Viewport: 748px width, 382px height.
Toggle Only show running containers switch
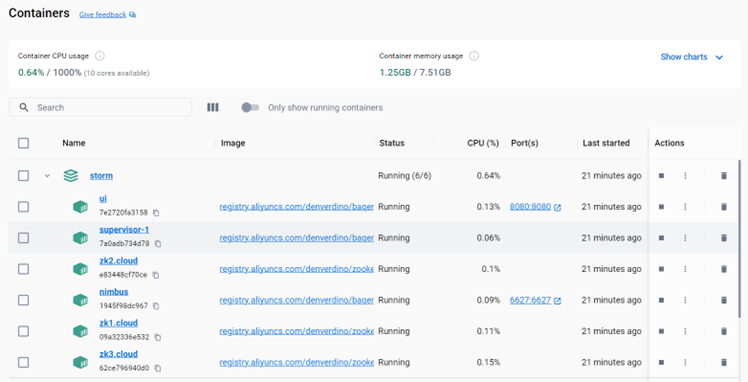(x=250, y=107)
